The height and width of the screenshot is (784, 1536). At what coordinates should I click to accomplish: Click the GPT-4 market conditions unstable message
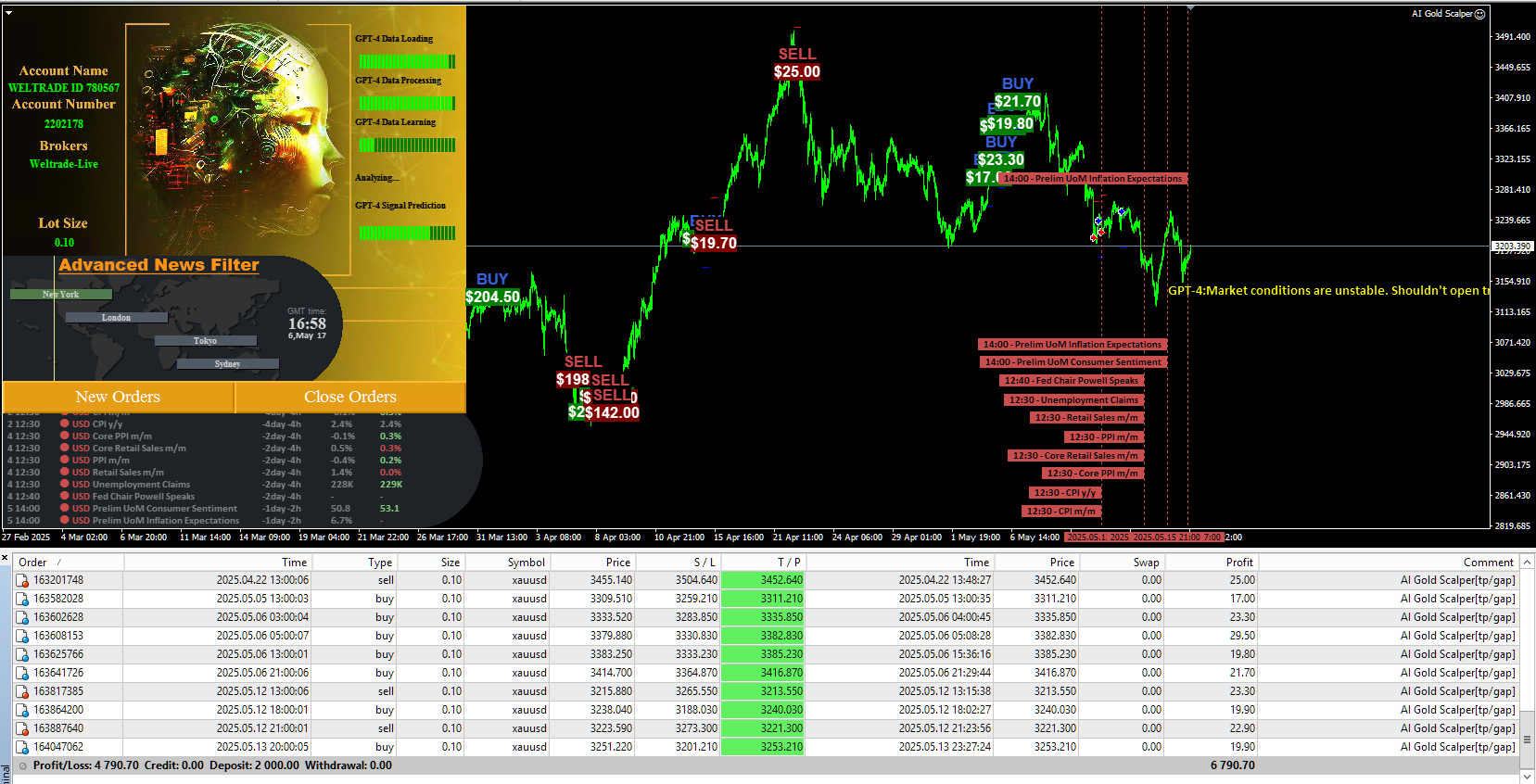tap(1328, 290)
